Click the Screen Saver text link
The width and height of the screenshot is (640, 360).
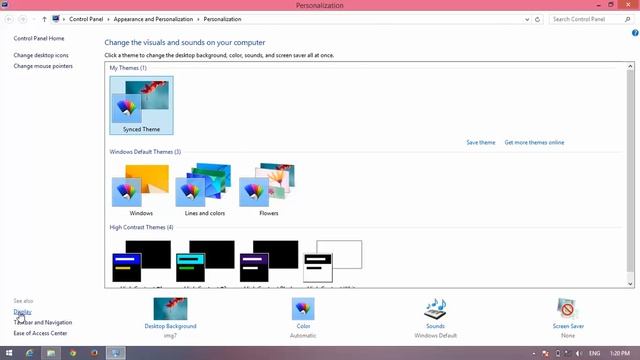pyautogui.click(x=568, y=326)
